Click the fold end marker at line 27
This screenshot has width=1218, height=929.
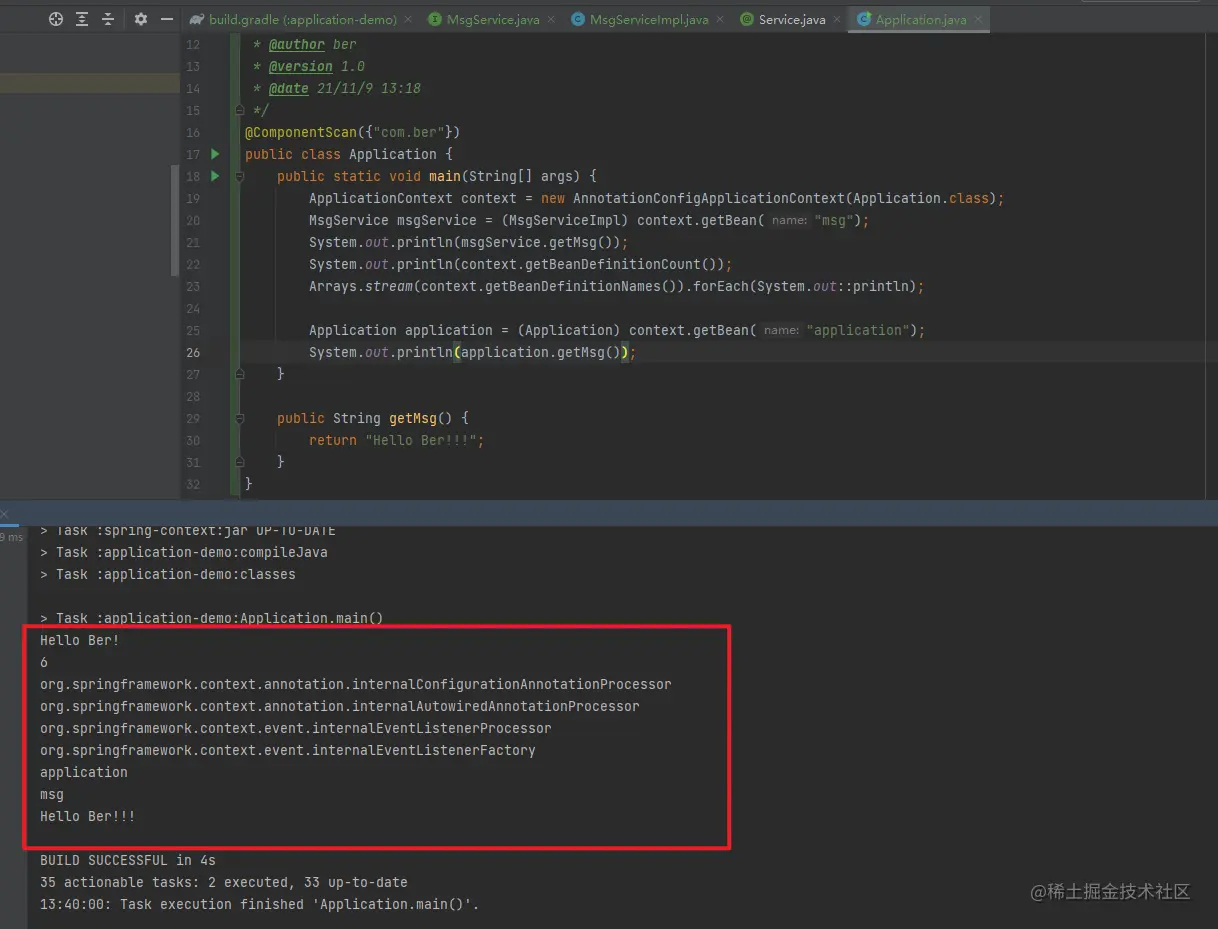point(239,374)
